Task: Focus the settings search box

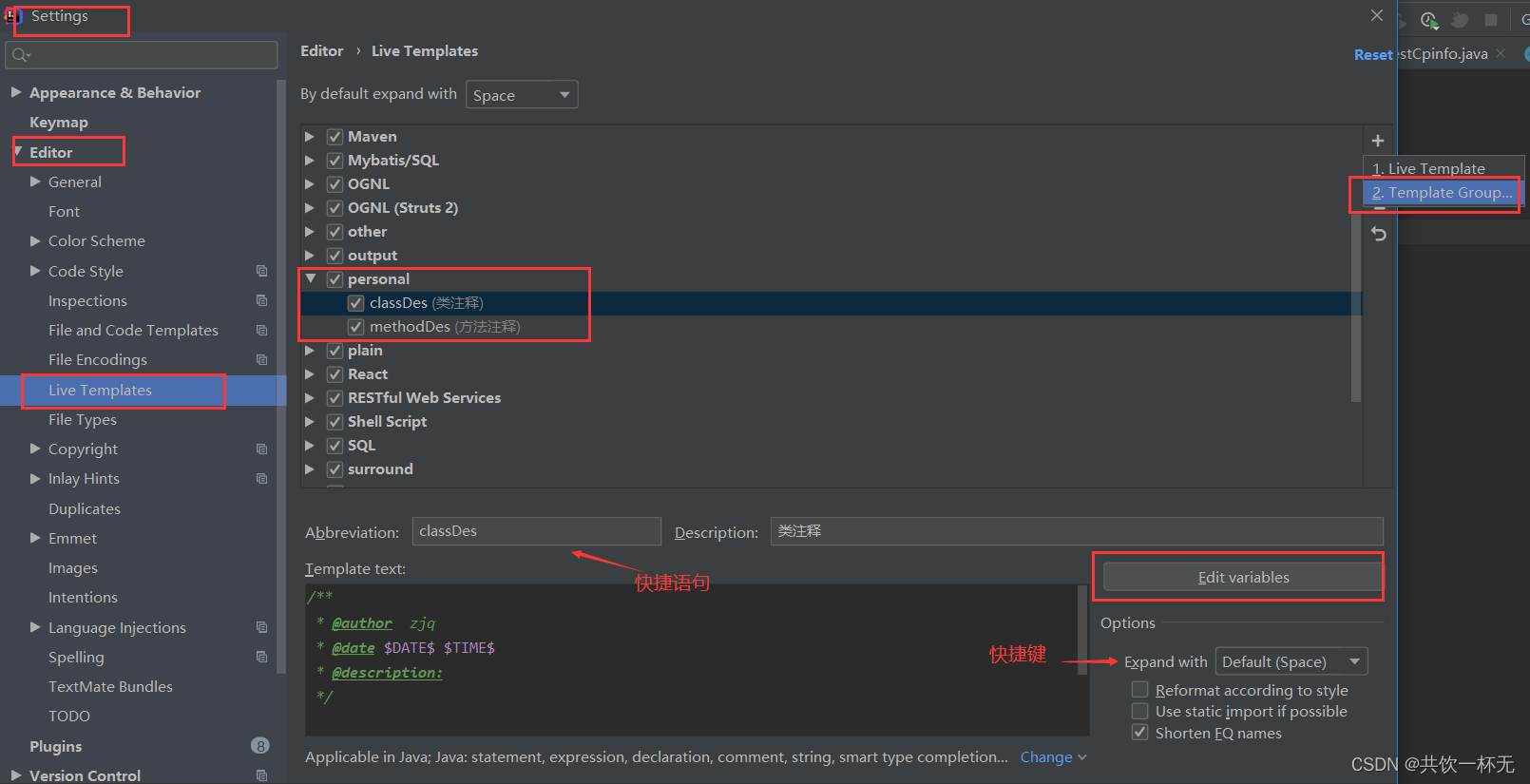Action: pos(142,55)
